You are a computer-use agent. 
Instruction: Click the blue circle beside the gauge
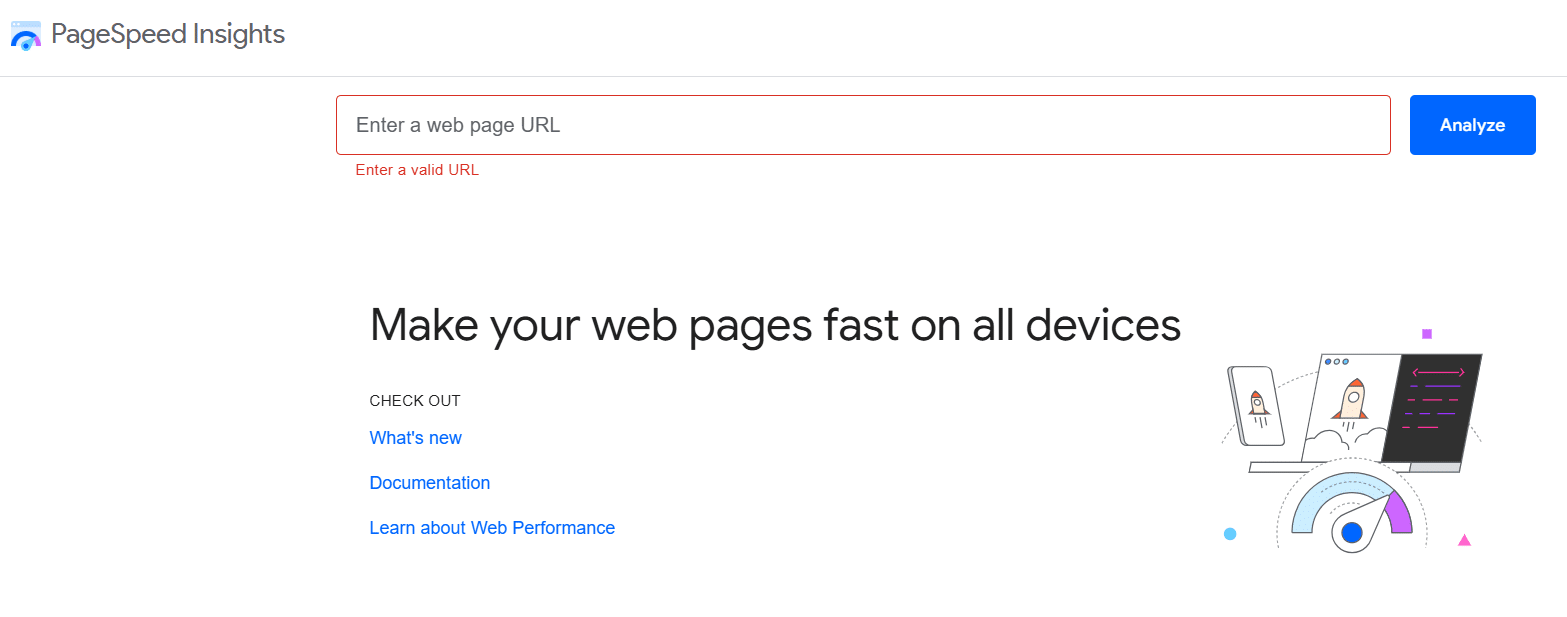[x=1230, y=536]
